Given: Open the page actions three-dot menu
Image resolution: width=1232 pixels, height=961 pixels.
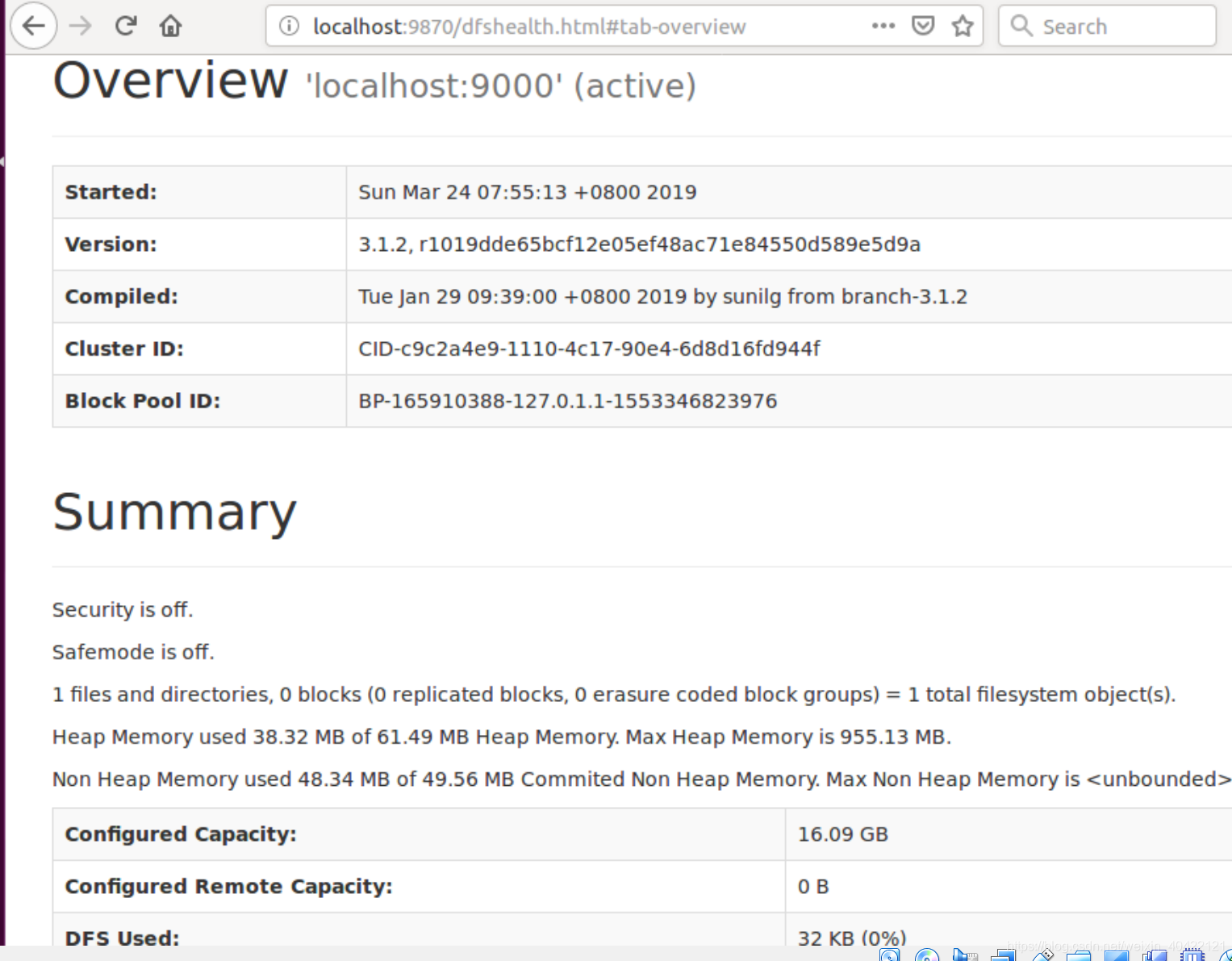Looking at the screenshot, I should click(883, 26).
